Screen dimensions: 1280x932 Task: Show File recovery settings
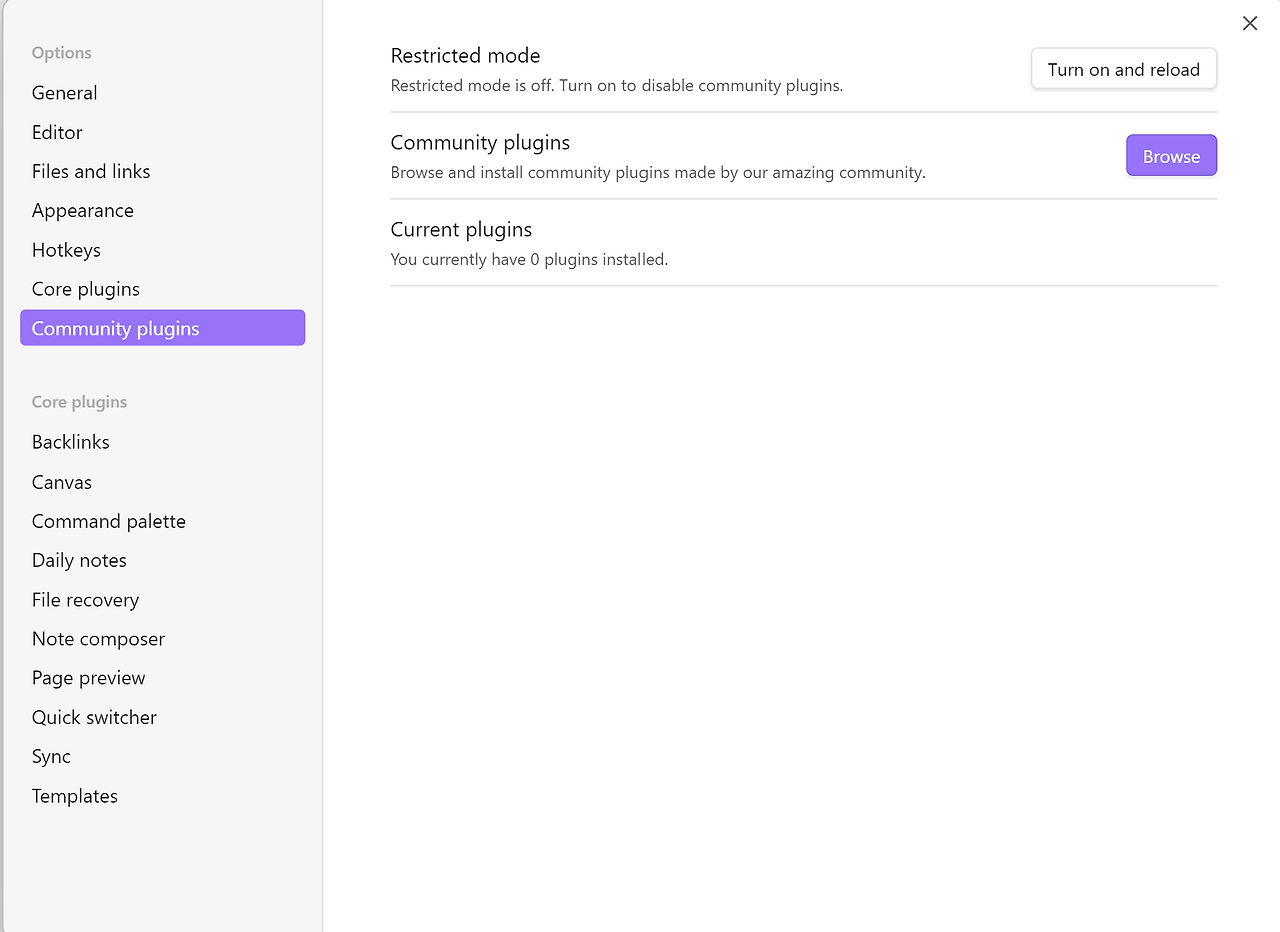click(x=85, y=600)
